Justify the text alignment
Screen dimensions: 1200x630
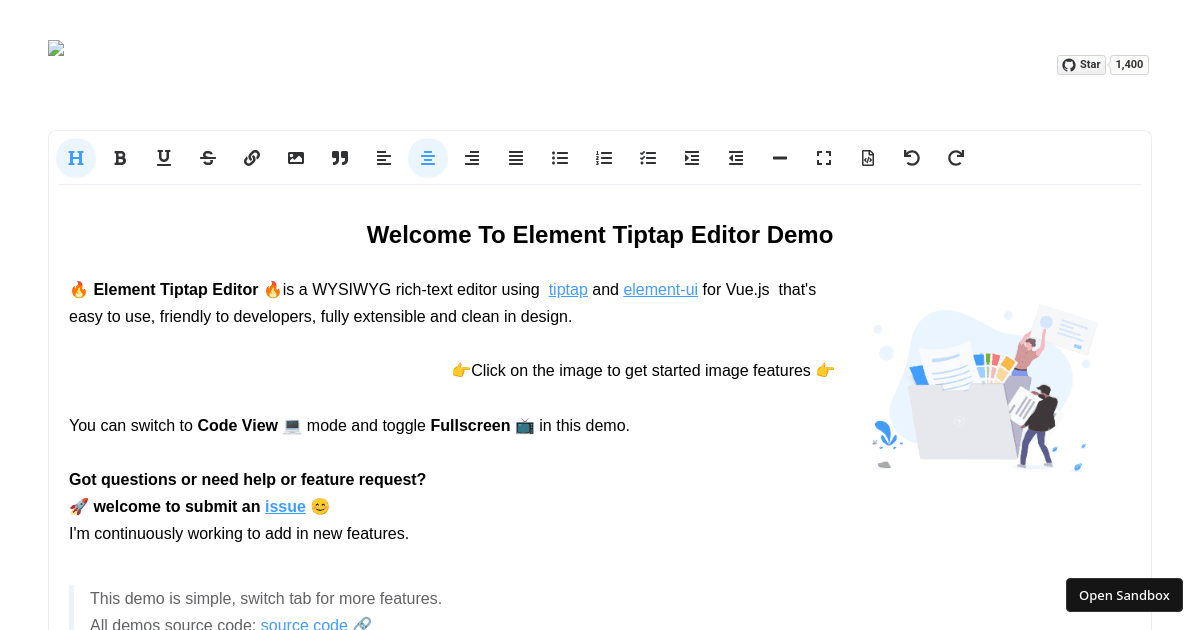(516, 158)
